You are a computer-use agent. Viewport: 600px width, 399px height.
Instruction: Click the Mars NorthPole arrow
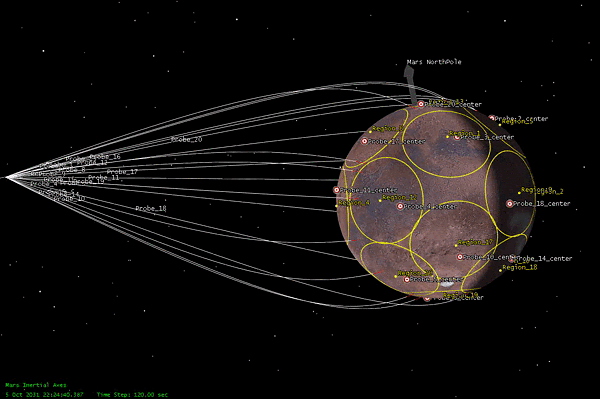pyautogui.click(x=411, y=84)
